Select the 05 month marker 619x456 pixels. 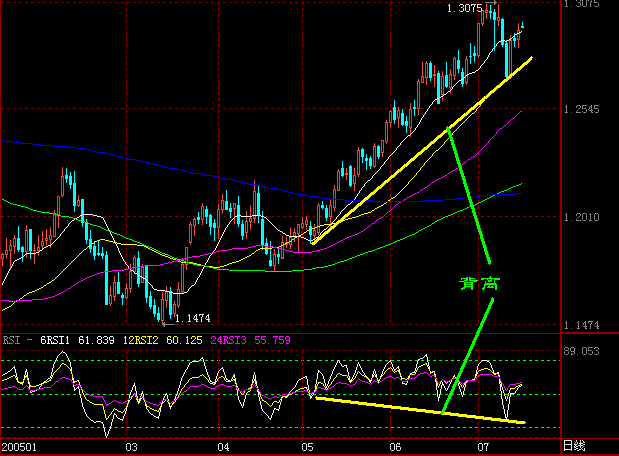pyautogui.click(x=308, y=447)
